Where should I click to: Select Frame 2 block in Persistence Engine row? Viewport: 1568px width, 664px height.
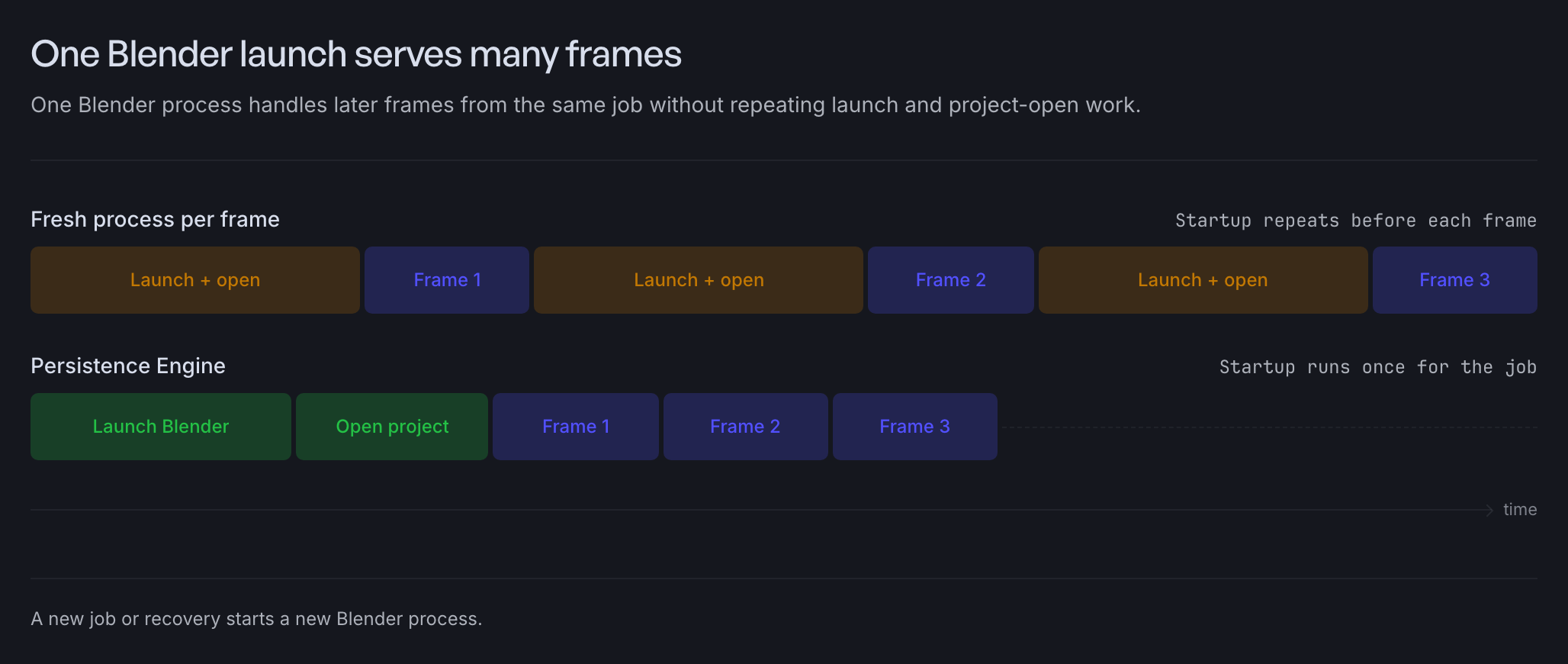click(746, 427)
